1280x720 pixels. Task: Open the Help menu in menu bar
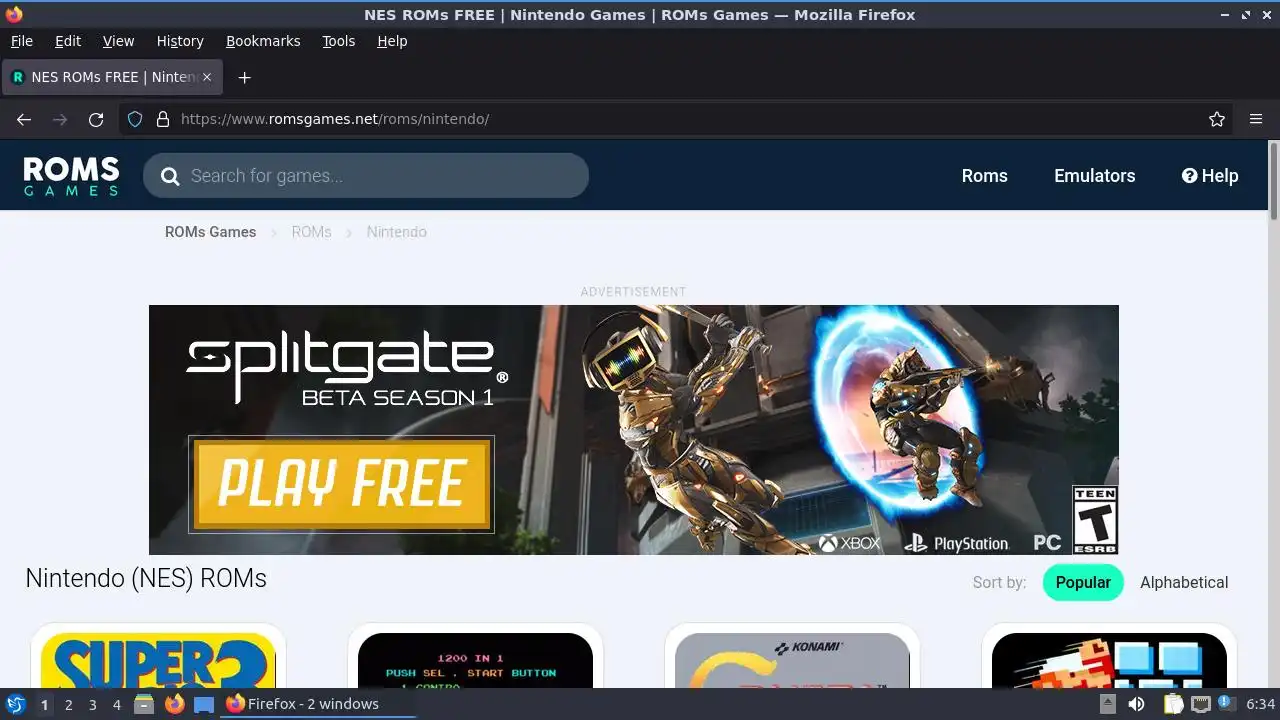392,41
